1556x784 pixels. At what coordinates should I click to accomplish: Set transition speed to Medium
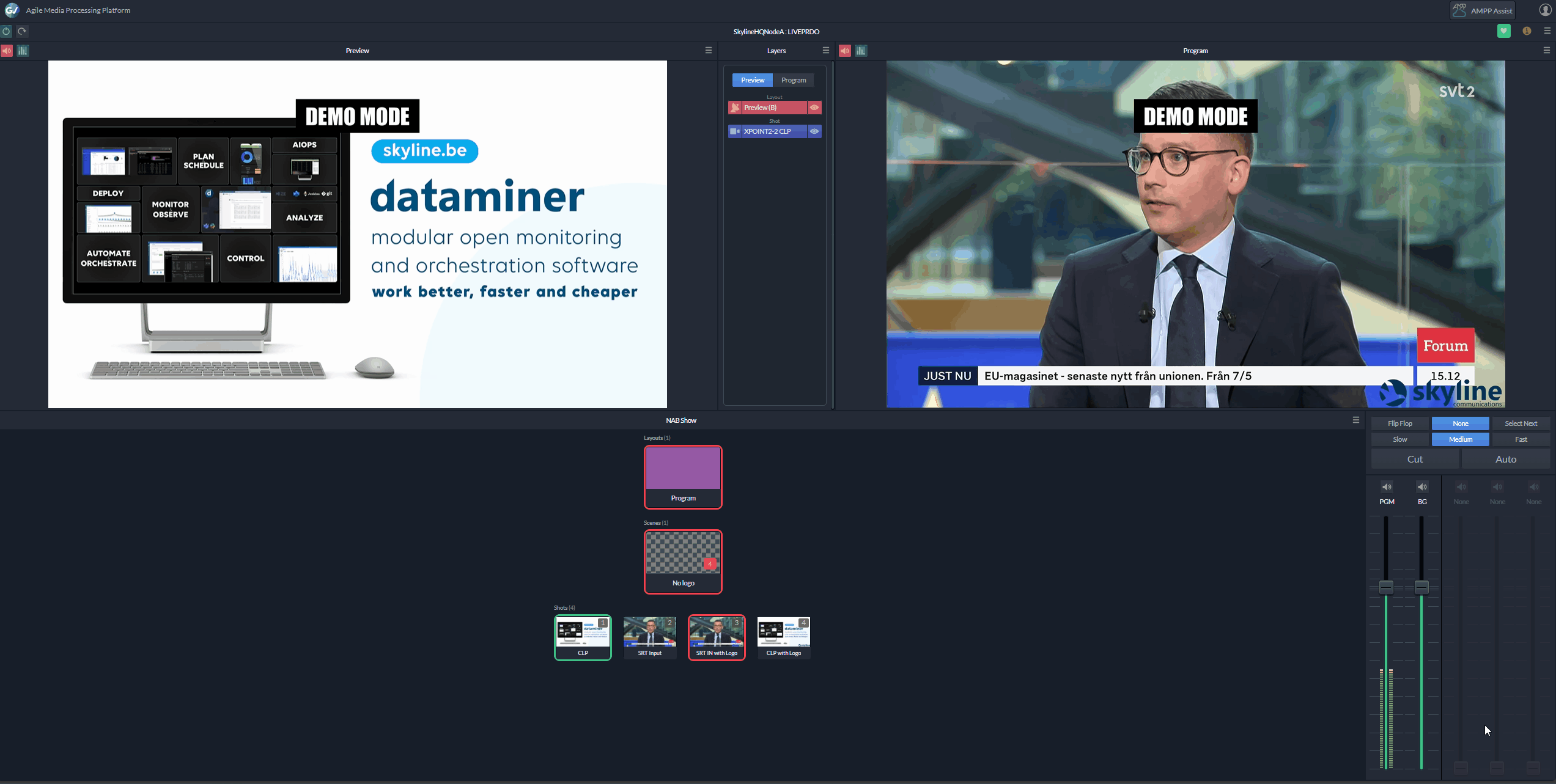(x=1461, y=439)
